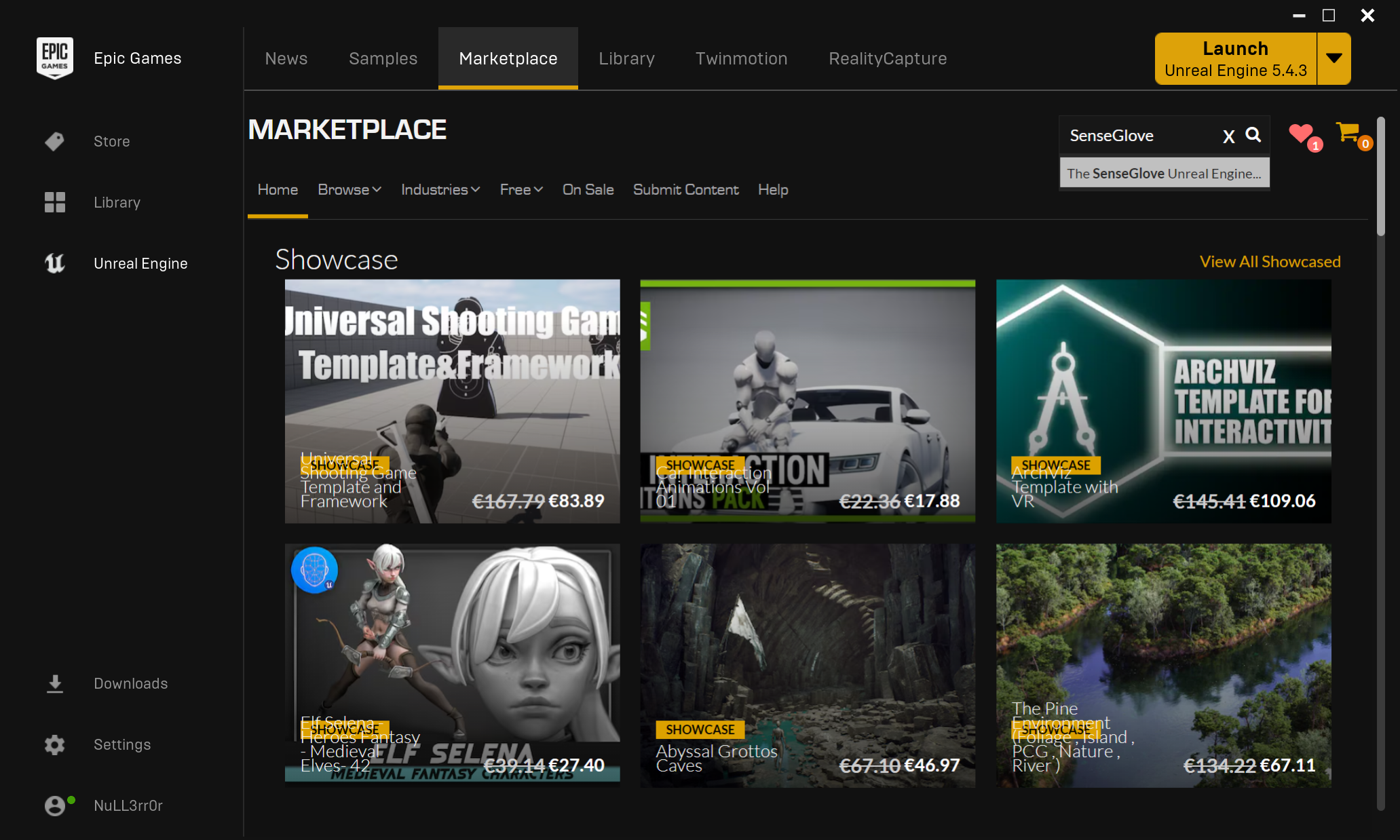Expand the Launch engine version dropdown arrow

(1333, 58)
